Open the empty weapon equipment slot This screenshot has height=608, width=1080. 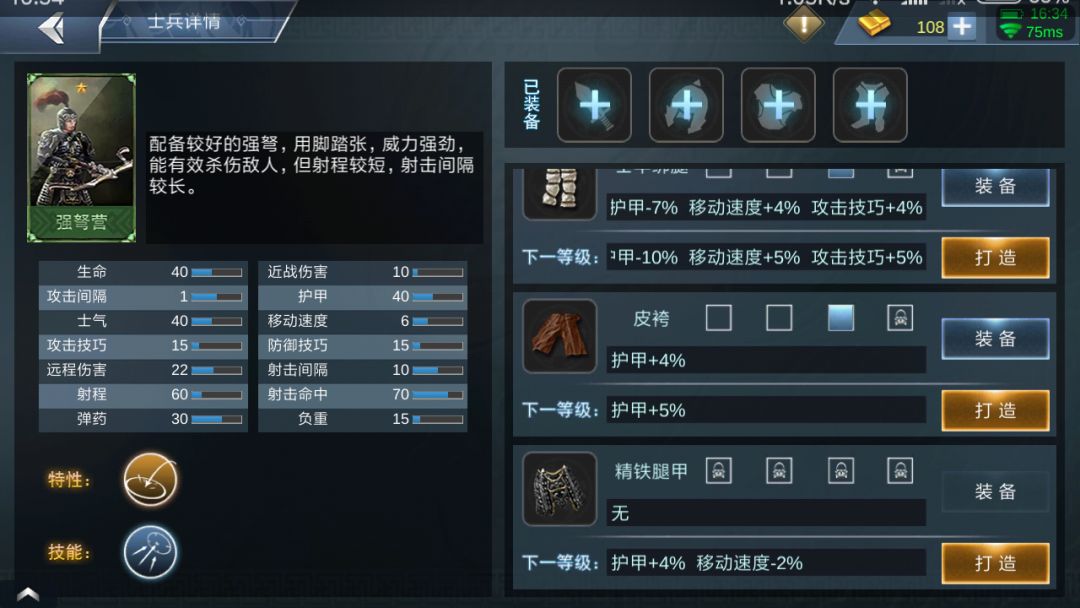pos(594,105)
